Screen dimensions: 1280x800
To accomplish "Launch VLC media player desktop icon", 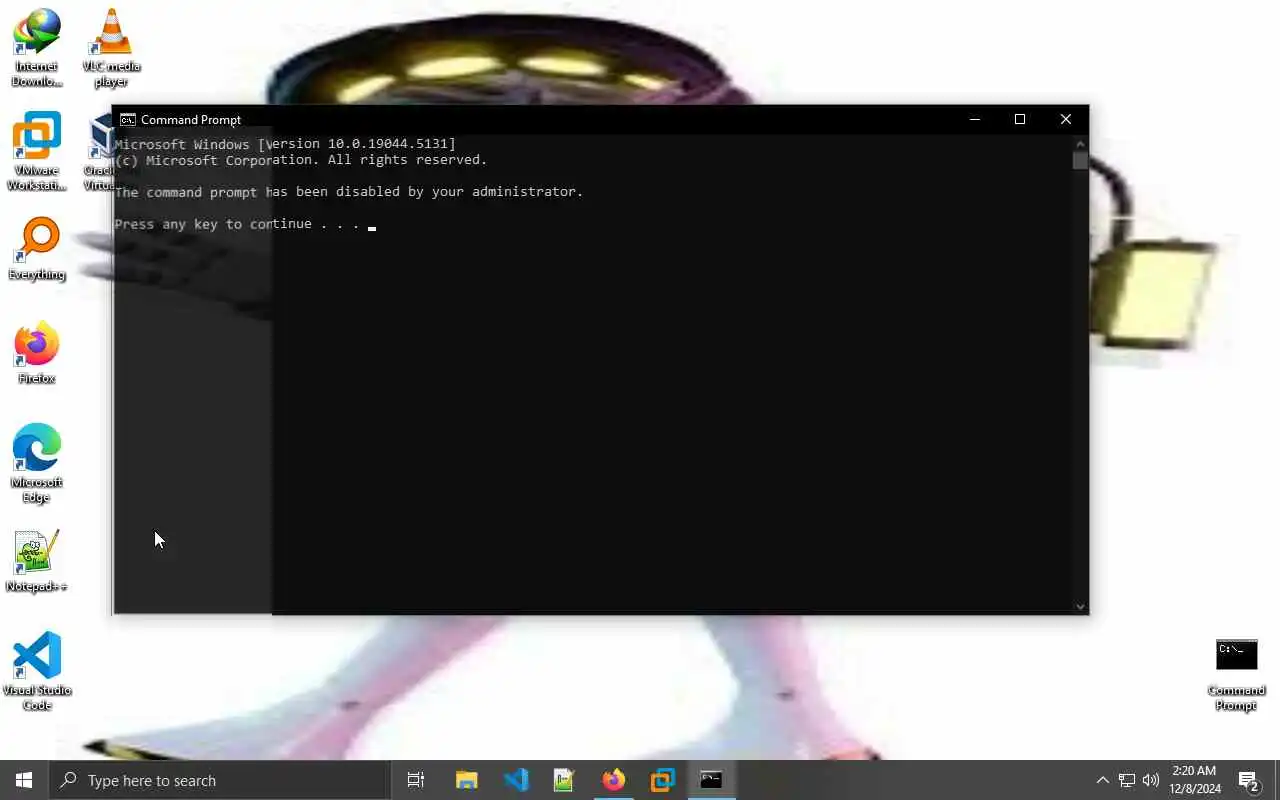I will tap(111, 47).
